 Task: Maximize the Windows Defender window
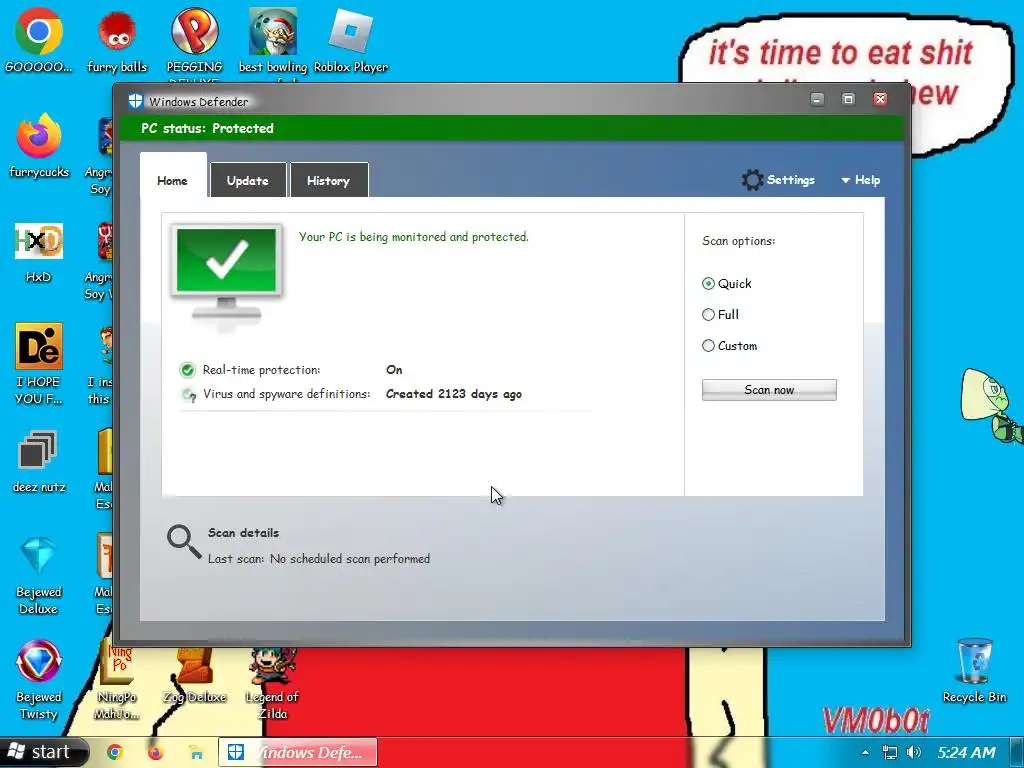click(x=848, y=99)
